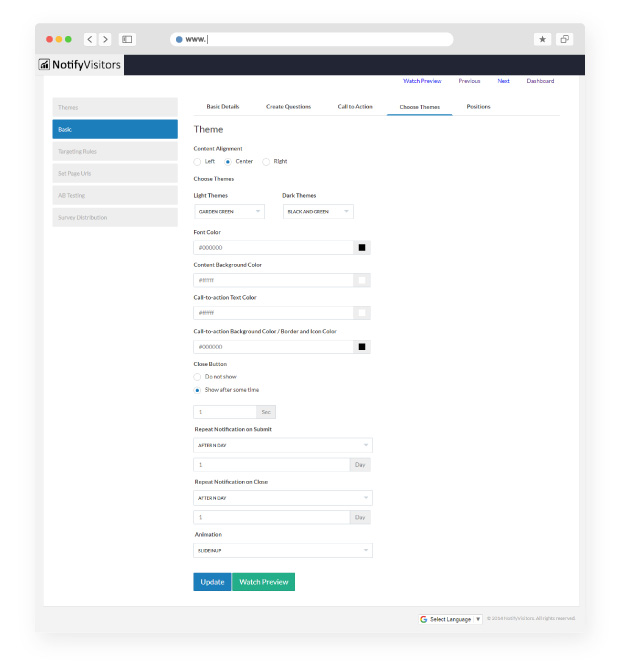Click the Font Color hex input
The image size is (620, 670).
pos(273,247)
